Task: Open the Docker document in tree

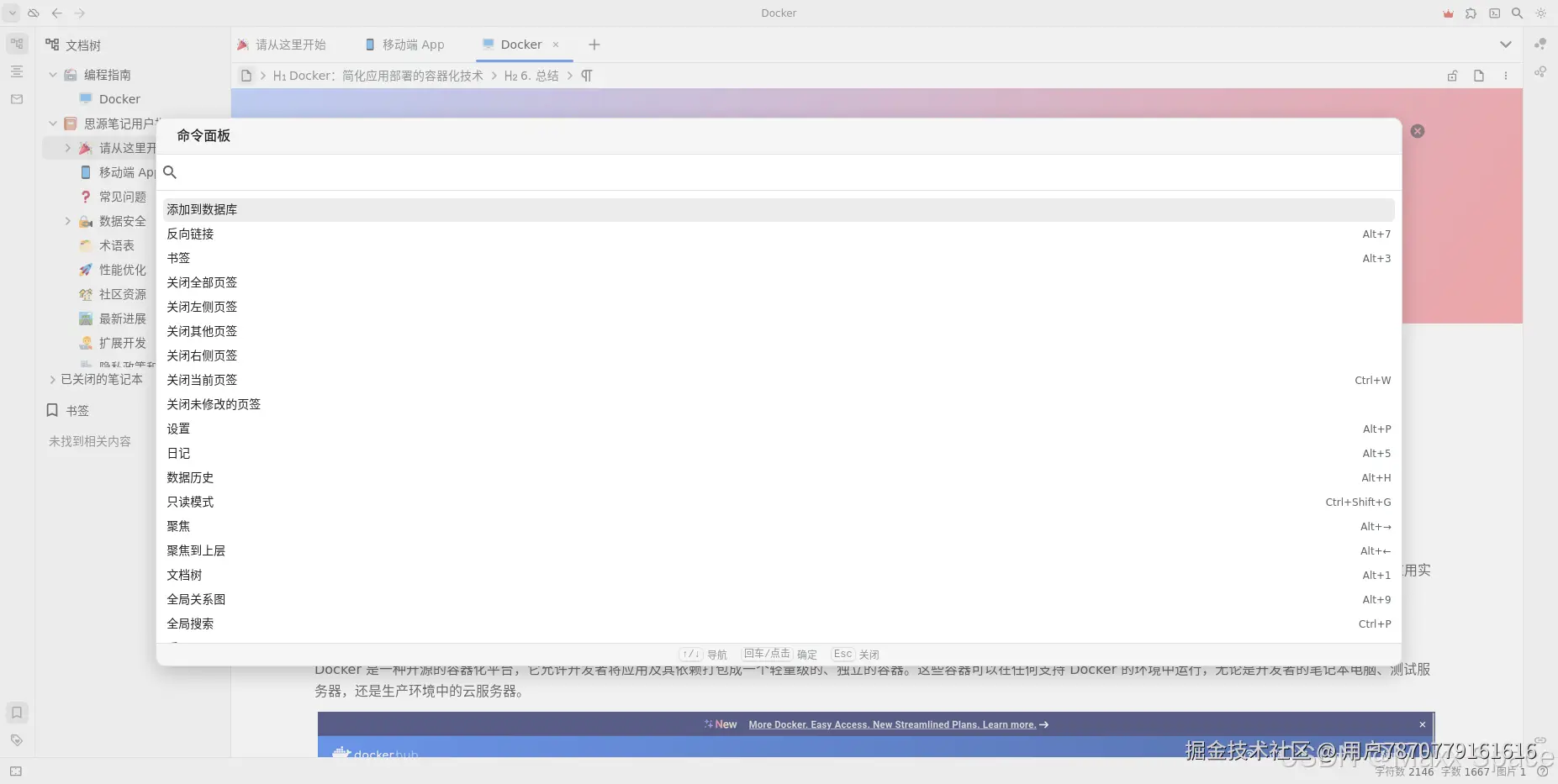Action: 119,99
